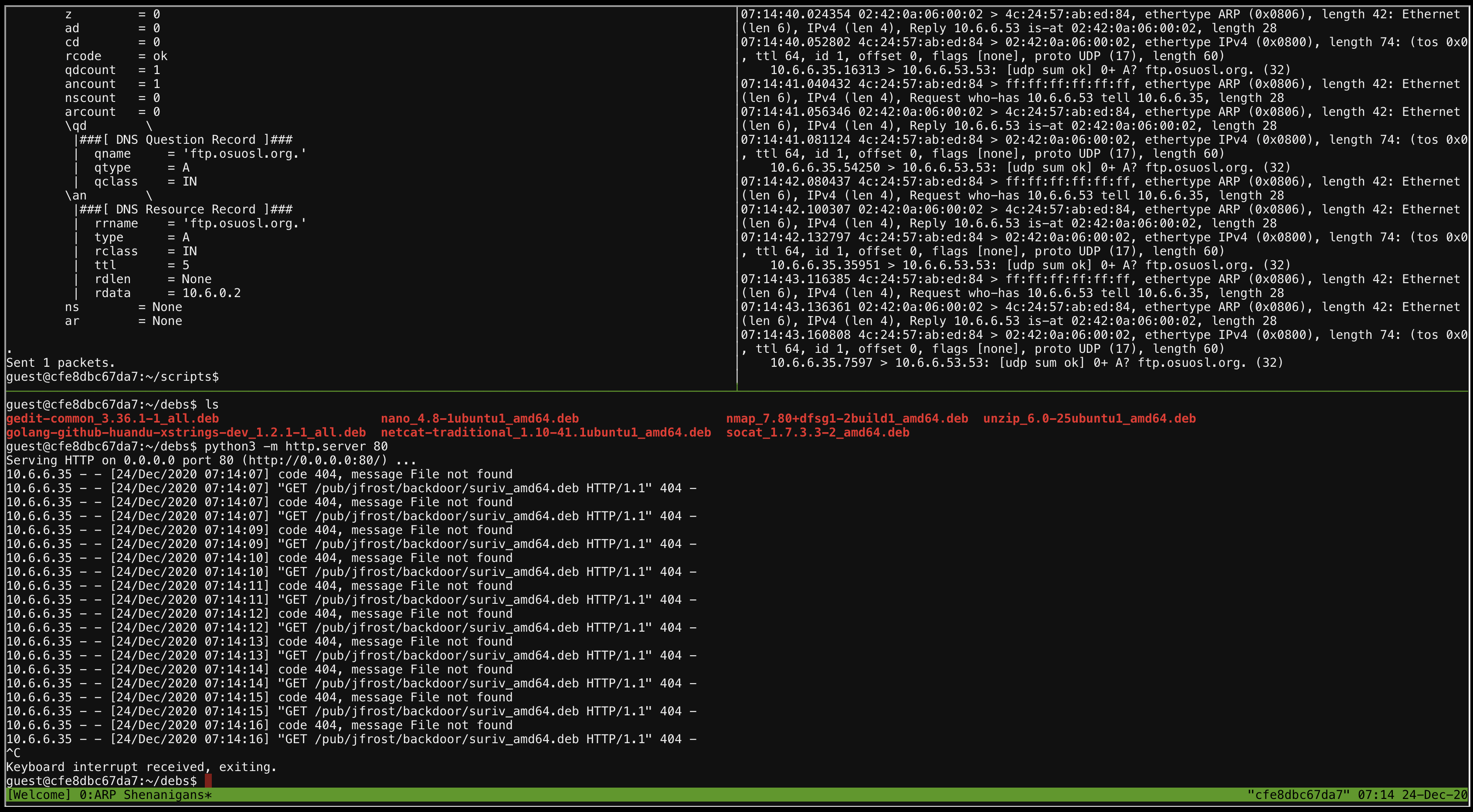Click the 'ancount = 1' line
The width and height of the screenshot is (1473, 812).
point(112,84)
